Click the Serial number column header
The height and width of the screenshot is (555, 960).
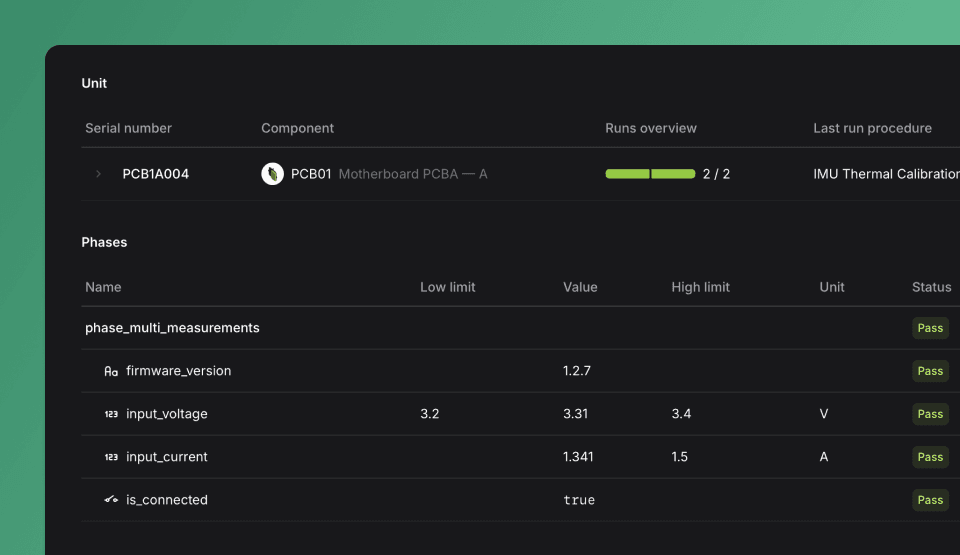(x=129, y=128)
